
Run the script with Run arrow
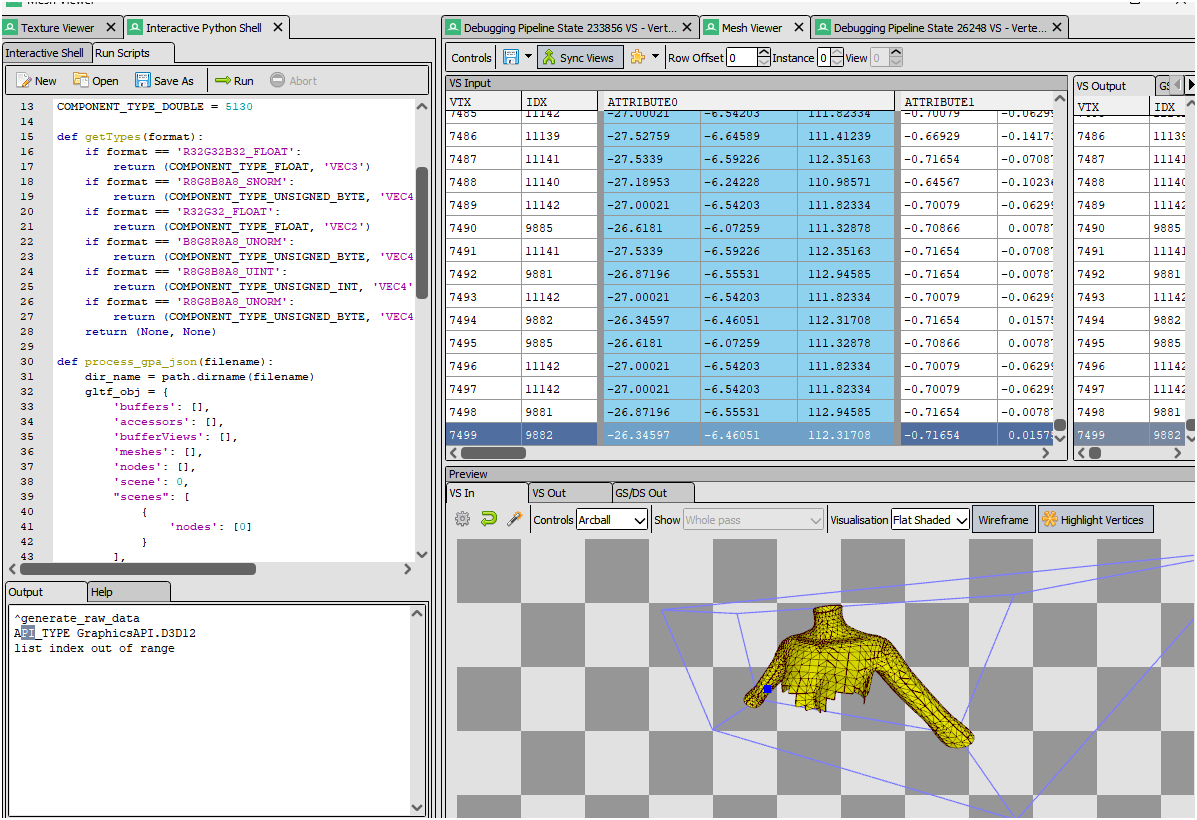pos(223,80)
